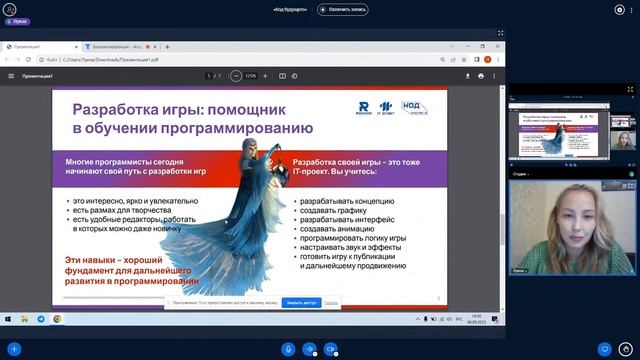The width and height of the screenshot is (640, 360).
Task: Expand the participant panel fullscreen icon
Action: (631, 89)
